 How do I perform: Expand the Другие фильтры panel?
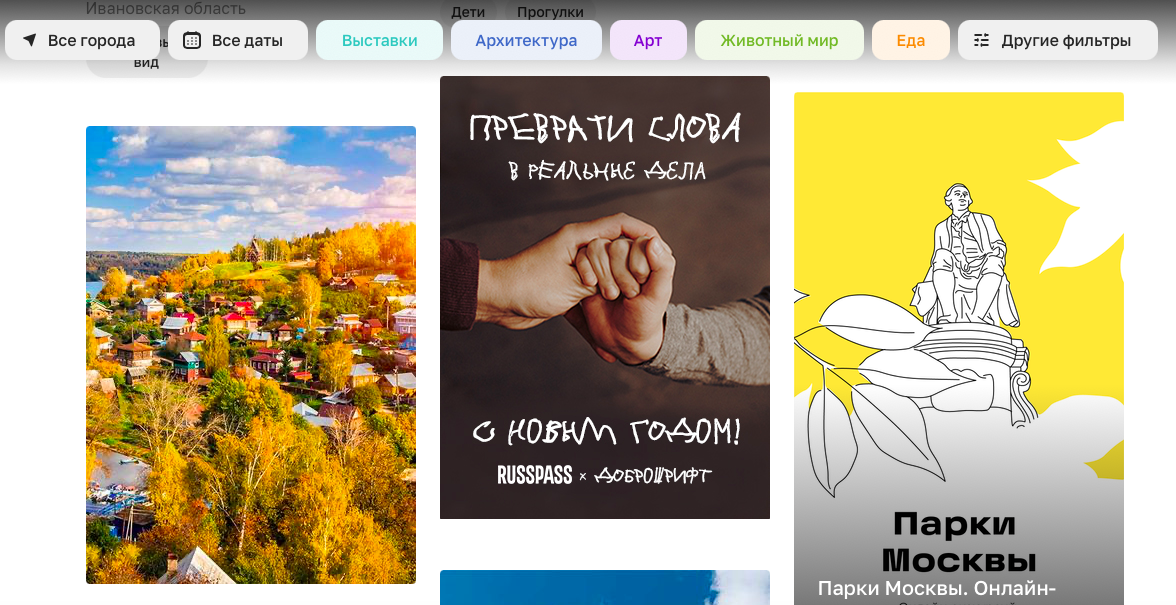(x=1058, y=40)
